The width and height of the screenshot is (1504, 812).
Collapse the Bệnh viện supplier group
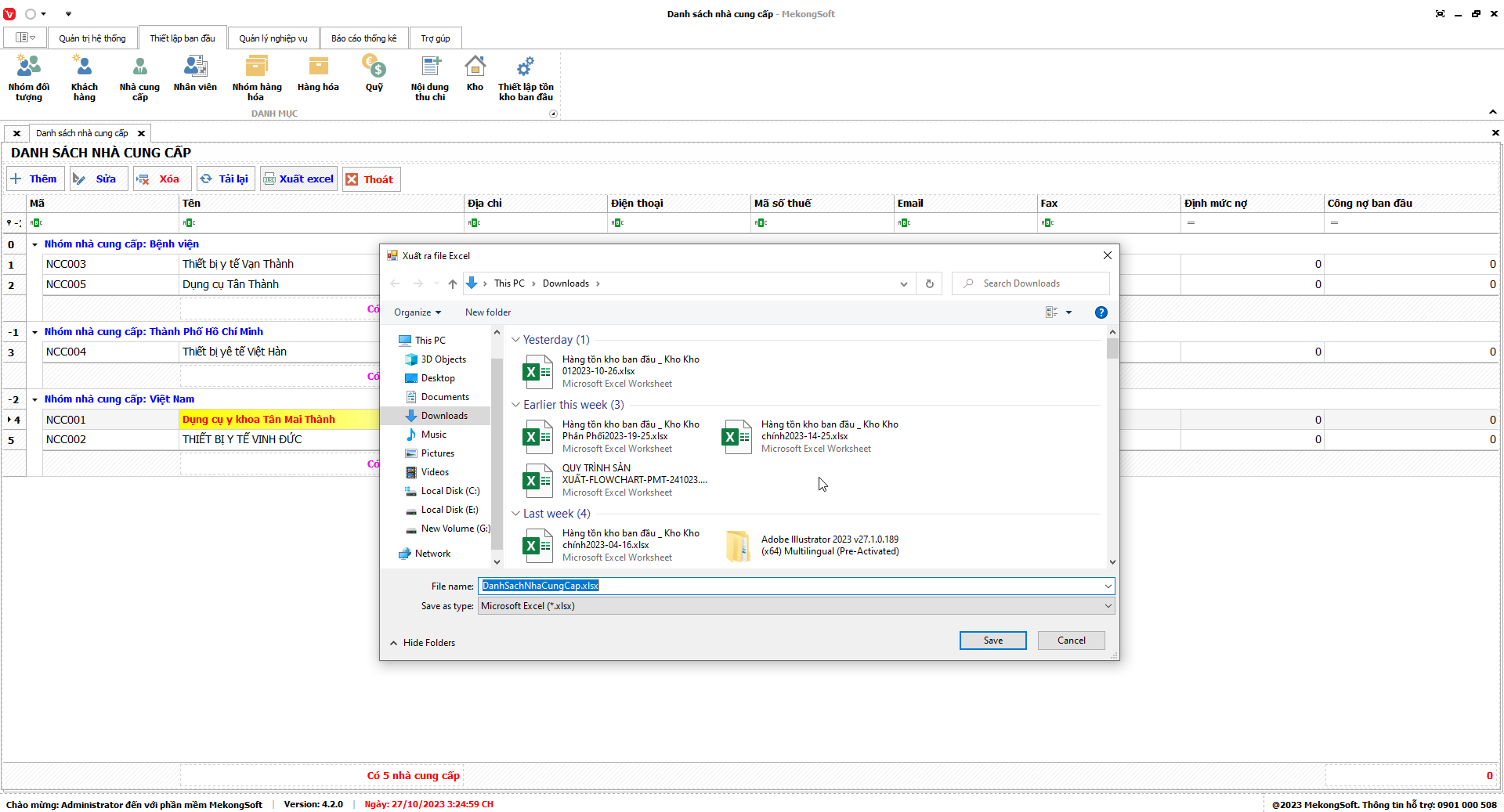(34, 244)
